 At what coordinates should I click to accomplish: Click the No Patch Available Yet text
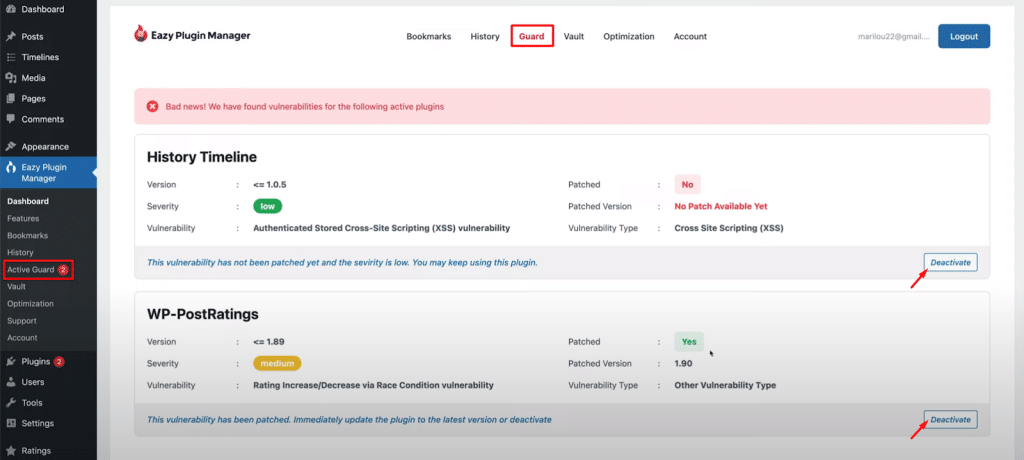click(x=721, y=206)
